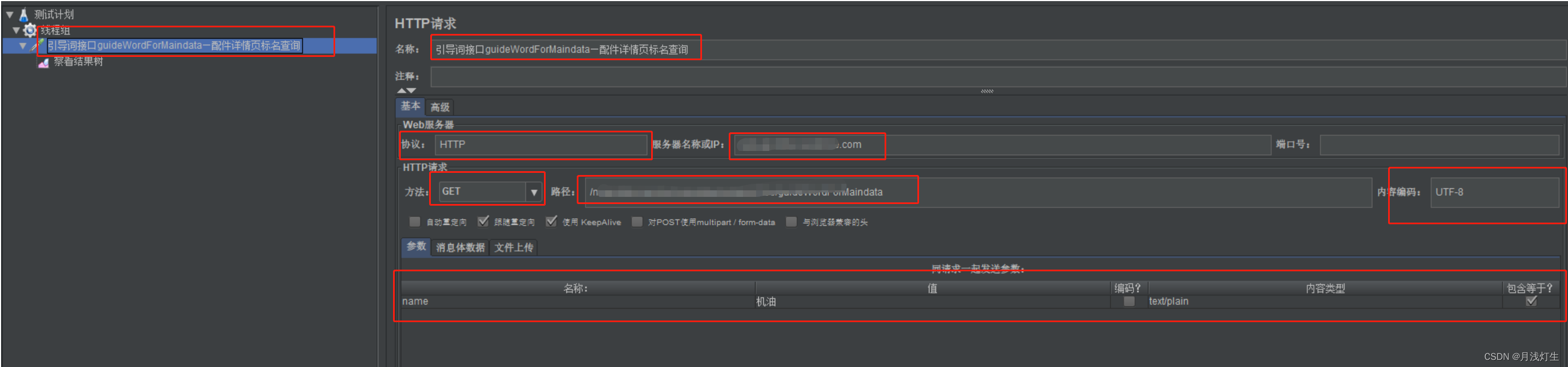
Task: Click the 值 column header
Action: point(933,288)
